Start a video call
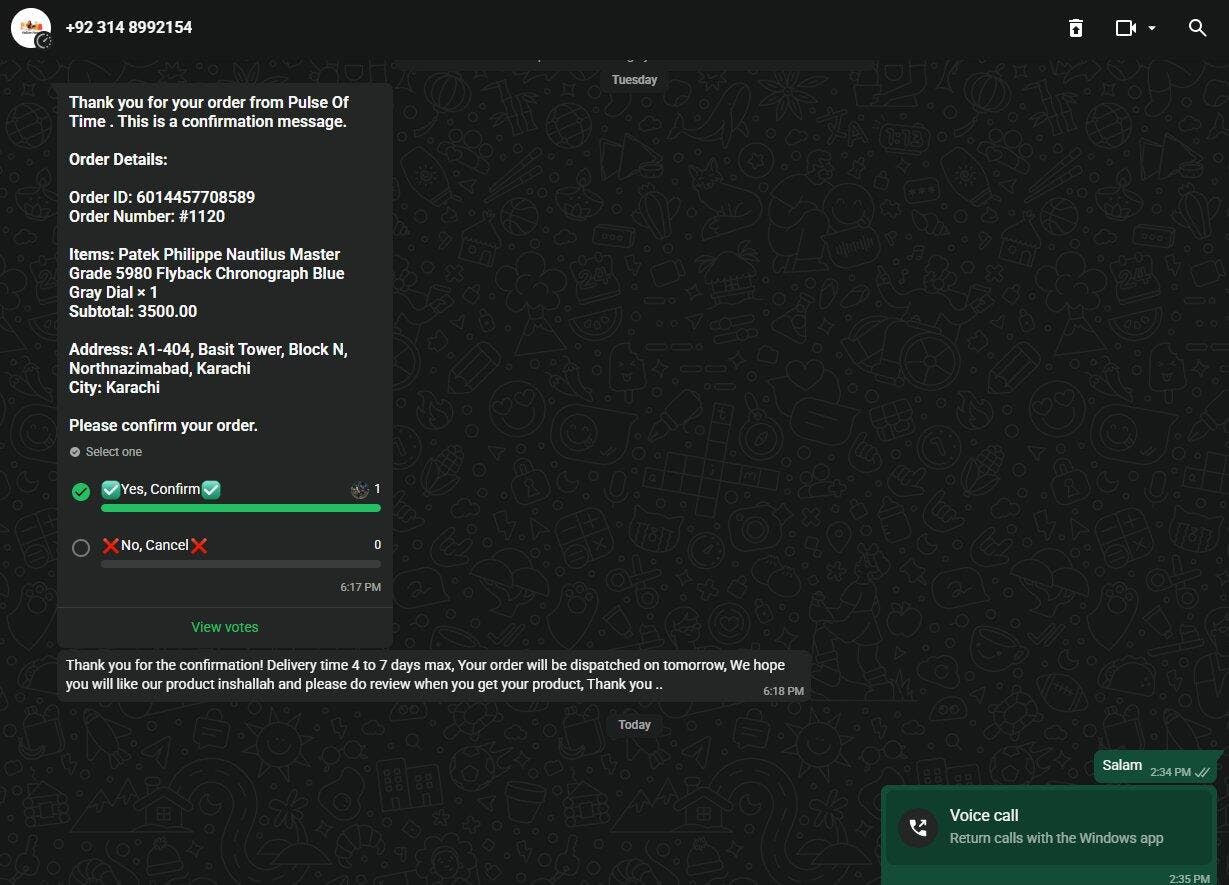Image resolution: width=1229 pixels, height=885 pixels. [1126, 28]
